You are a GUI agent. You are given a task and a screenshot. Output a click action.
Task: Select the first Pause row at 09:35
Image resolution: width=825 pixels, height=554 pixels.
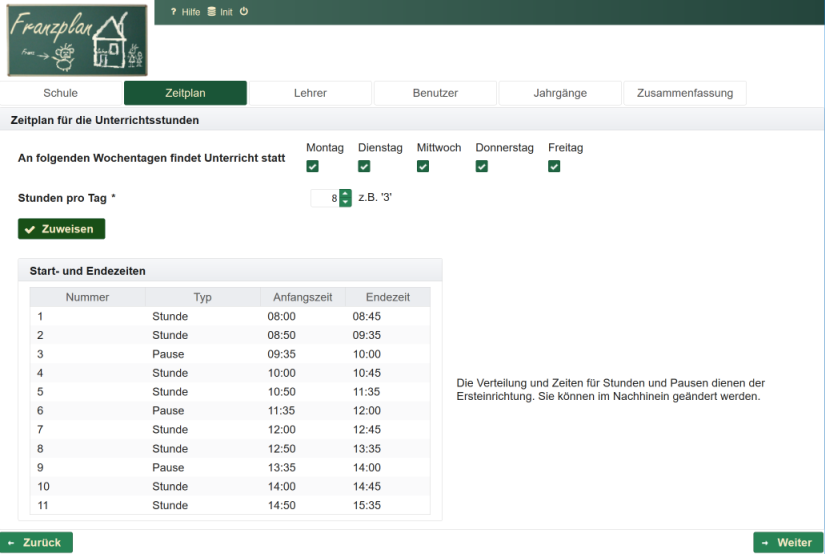(x=230, y=354)
